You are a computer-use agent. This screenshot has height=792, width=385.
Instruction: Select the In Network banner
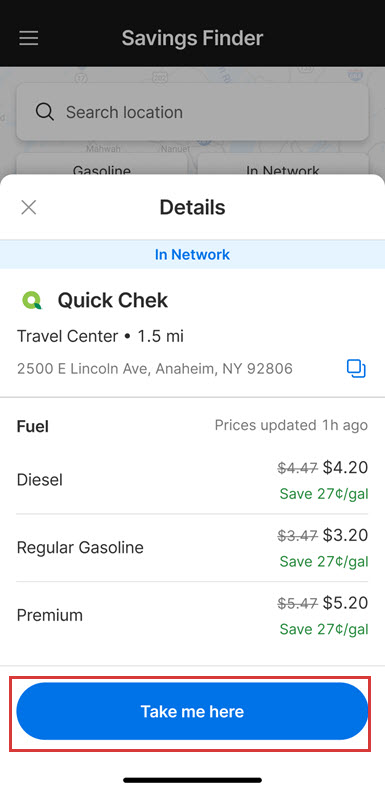[192, 254]
